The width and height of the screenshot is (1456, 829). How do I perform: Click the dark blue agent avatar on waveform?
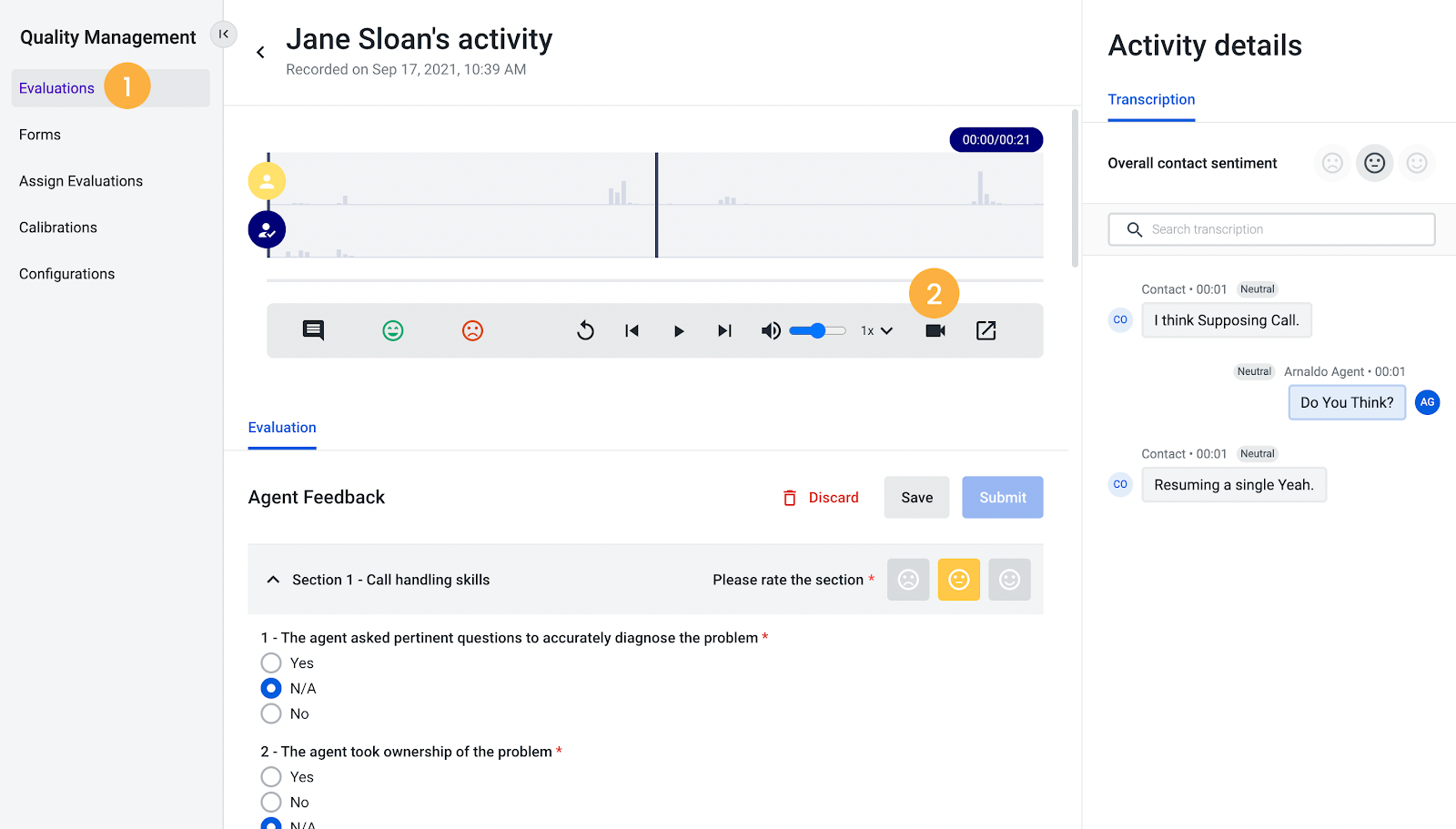(x=267, y=230)
